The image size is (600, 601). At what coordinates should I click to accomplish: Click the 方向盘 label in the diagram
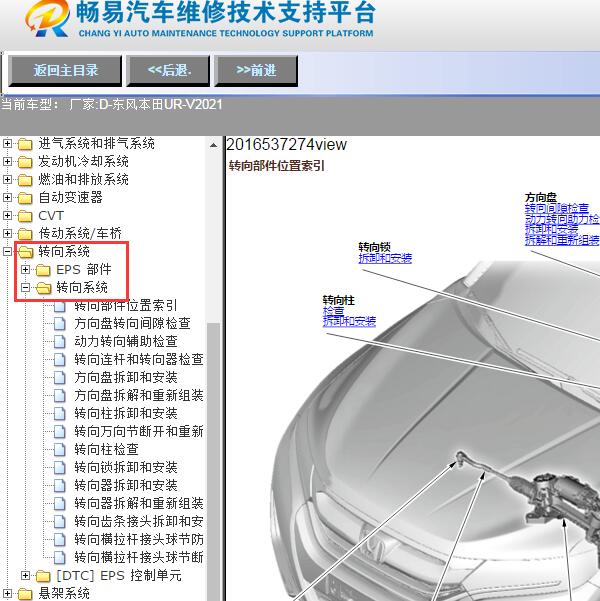(541, 198)
